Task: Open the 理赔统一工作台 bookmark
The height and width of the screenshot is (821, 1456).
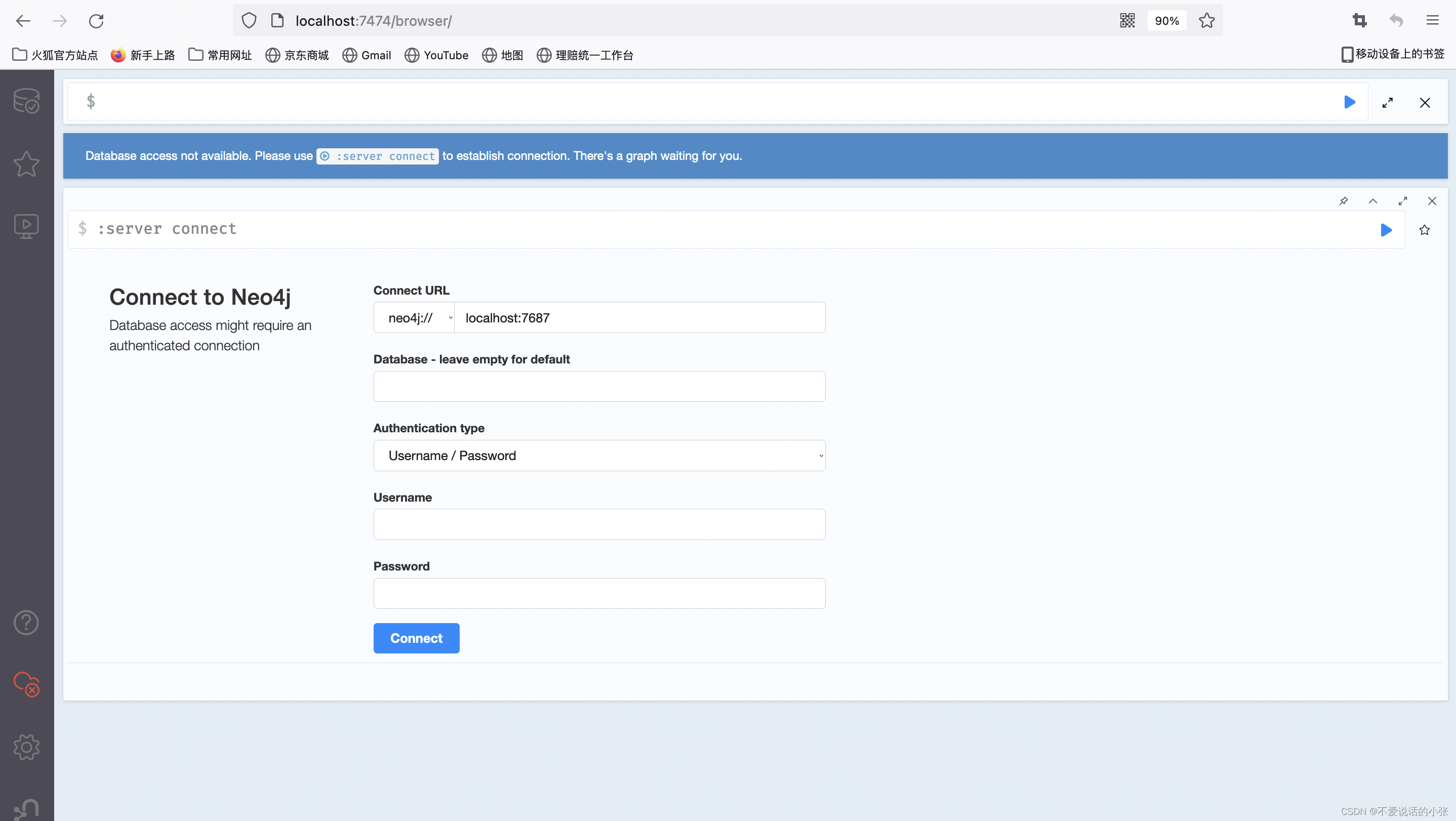Action: [x=585, y=55]
